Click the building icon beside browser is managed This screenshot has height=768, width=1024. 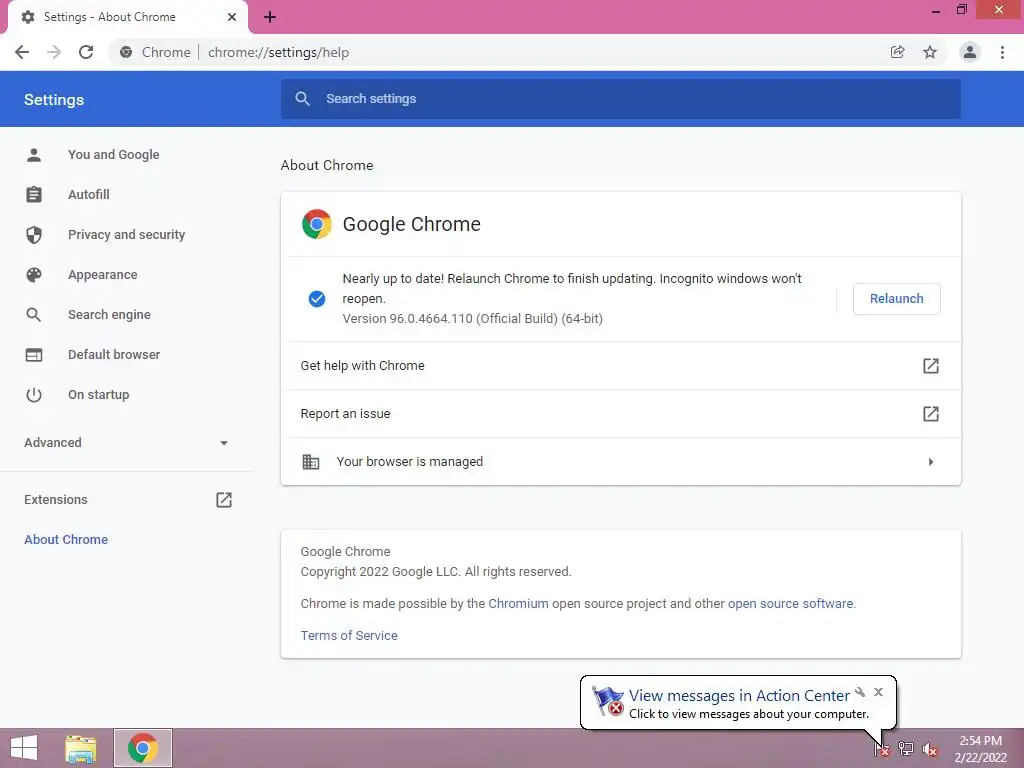(x=311, y=462)
